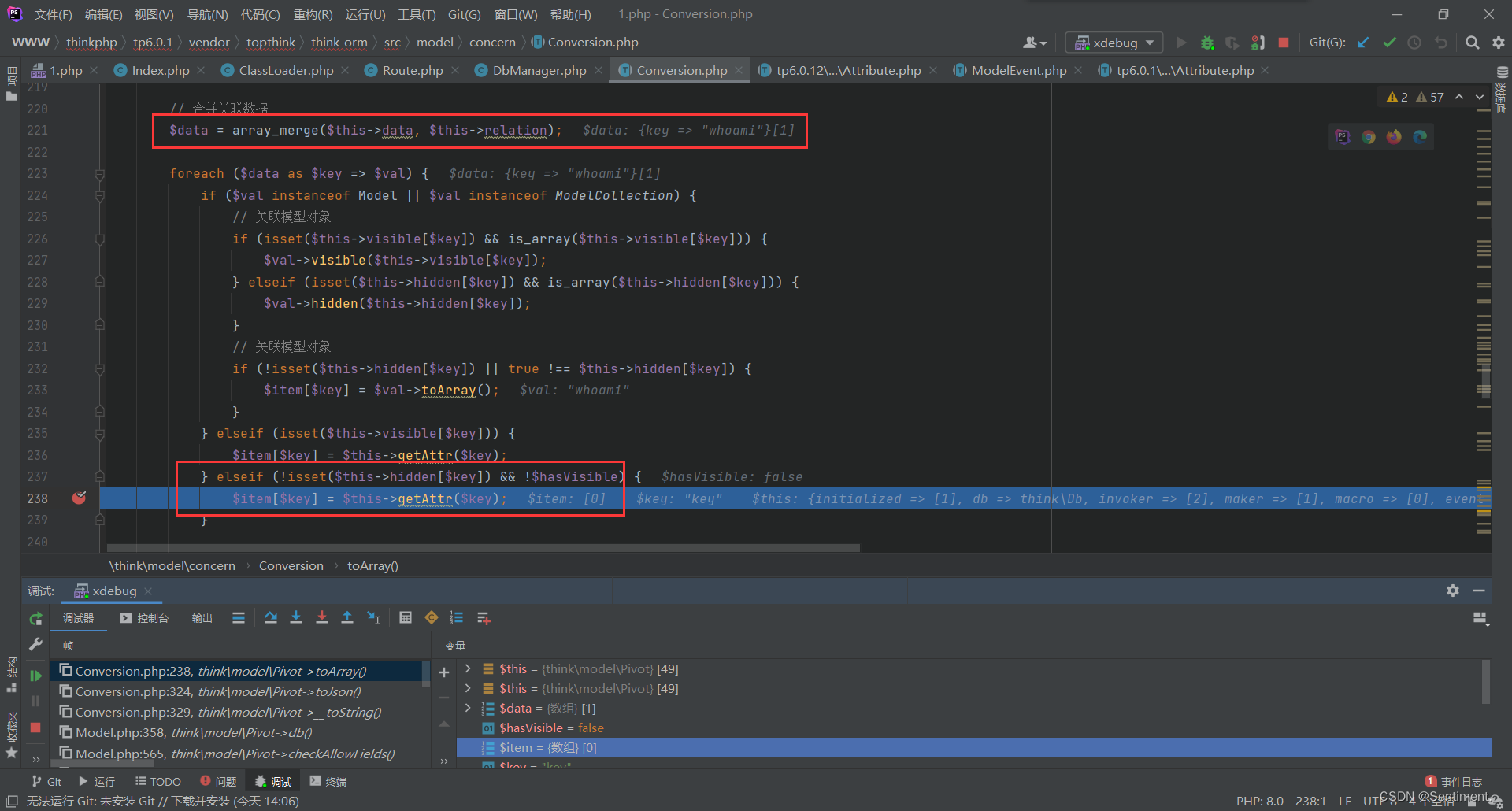Open the xdebug run configuration dropdown
The height and width of the screenshot is (811, 1512).
coord(1115,43)
